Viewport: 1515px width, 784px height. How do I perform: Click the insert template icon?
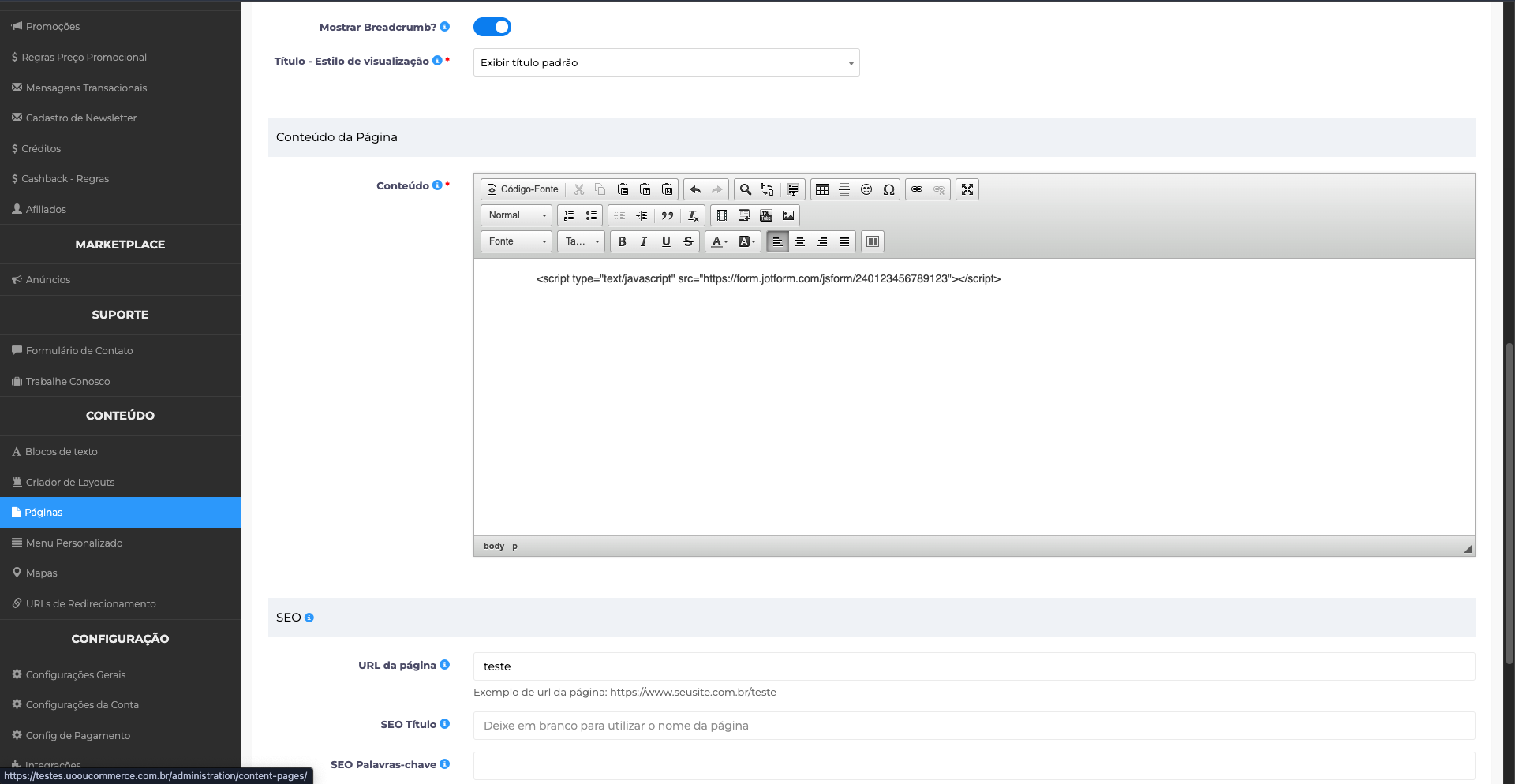[x=744, y=215]
